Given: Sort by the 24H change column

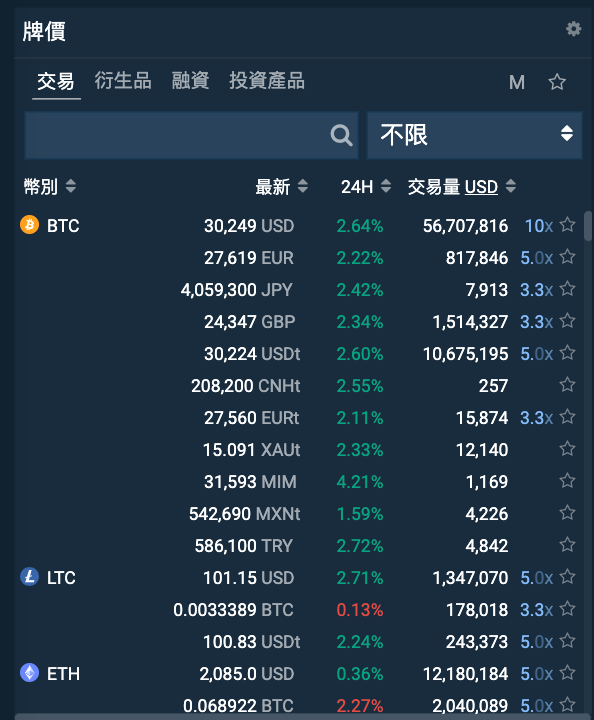Looking at the screenshot, I should click(366, 187).
